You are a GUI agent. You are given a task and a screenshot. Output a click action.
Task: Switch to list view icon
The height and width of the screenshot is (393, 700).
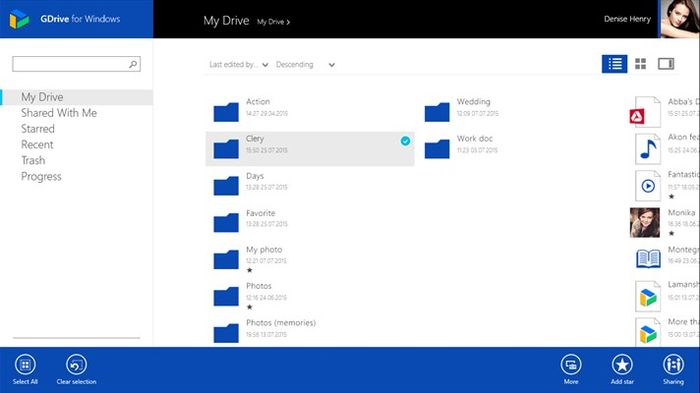614,64
